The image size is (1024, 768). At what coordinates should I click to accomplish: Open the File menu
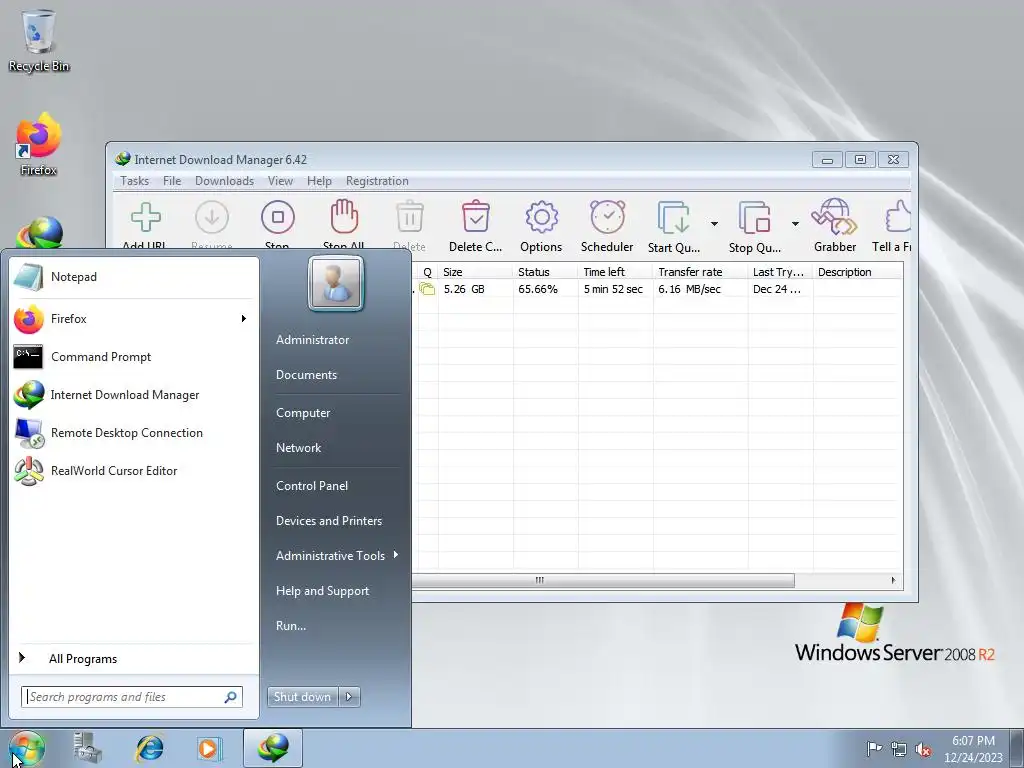172,181
